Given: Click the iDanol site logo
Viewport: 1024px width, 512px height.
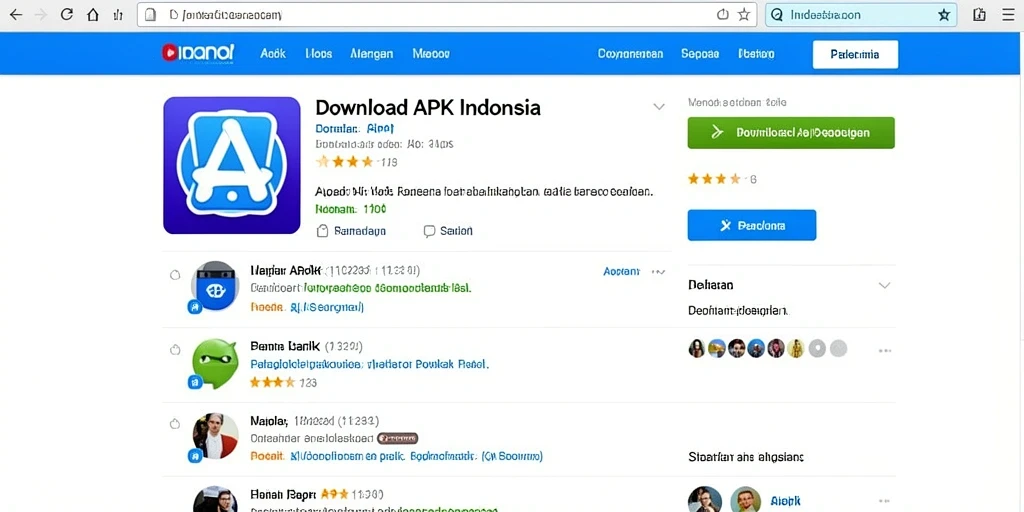Looking at the screenshot, I should (x=198, y=53).
